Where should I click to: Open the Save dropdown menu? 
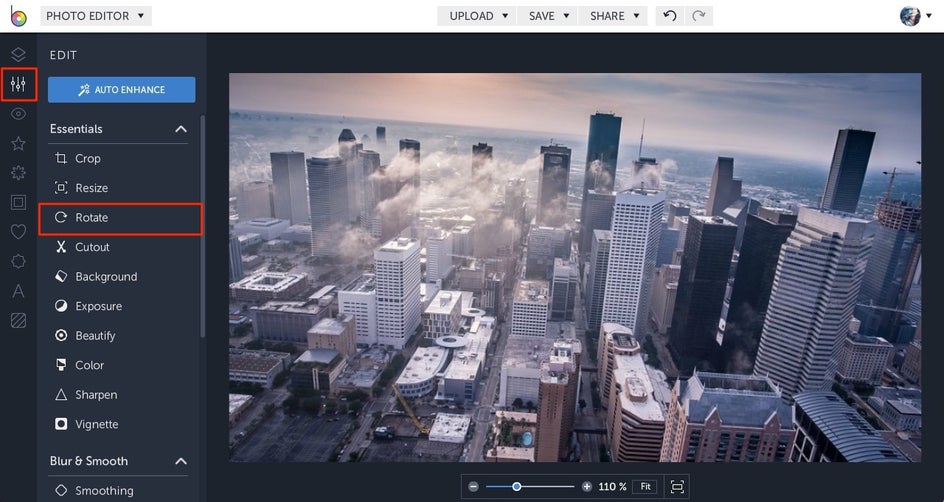tap(547, 16)
